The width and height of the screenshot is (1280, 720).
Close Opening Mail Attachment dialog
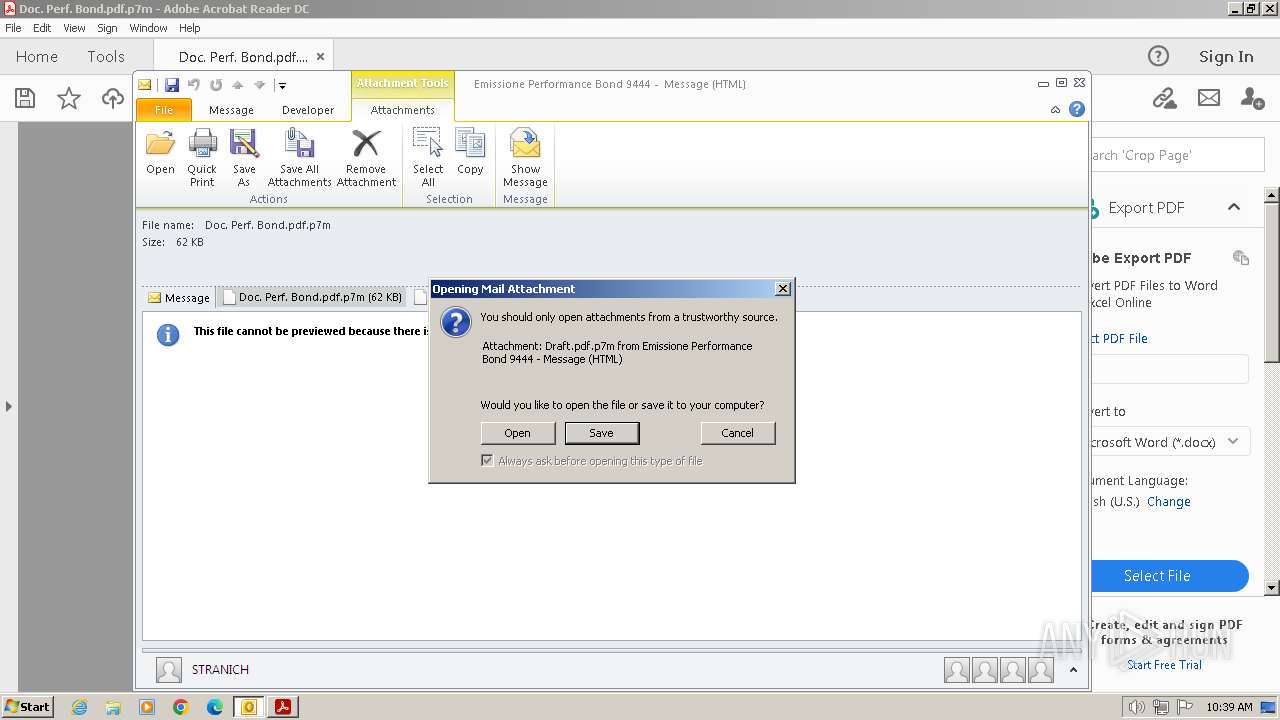(x=783, y=289)
